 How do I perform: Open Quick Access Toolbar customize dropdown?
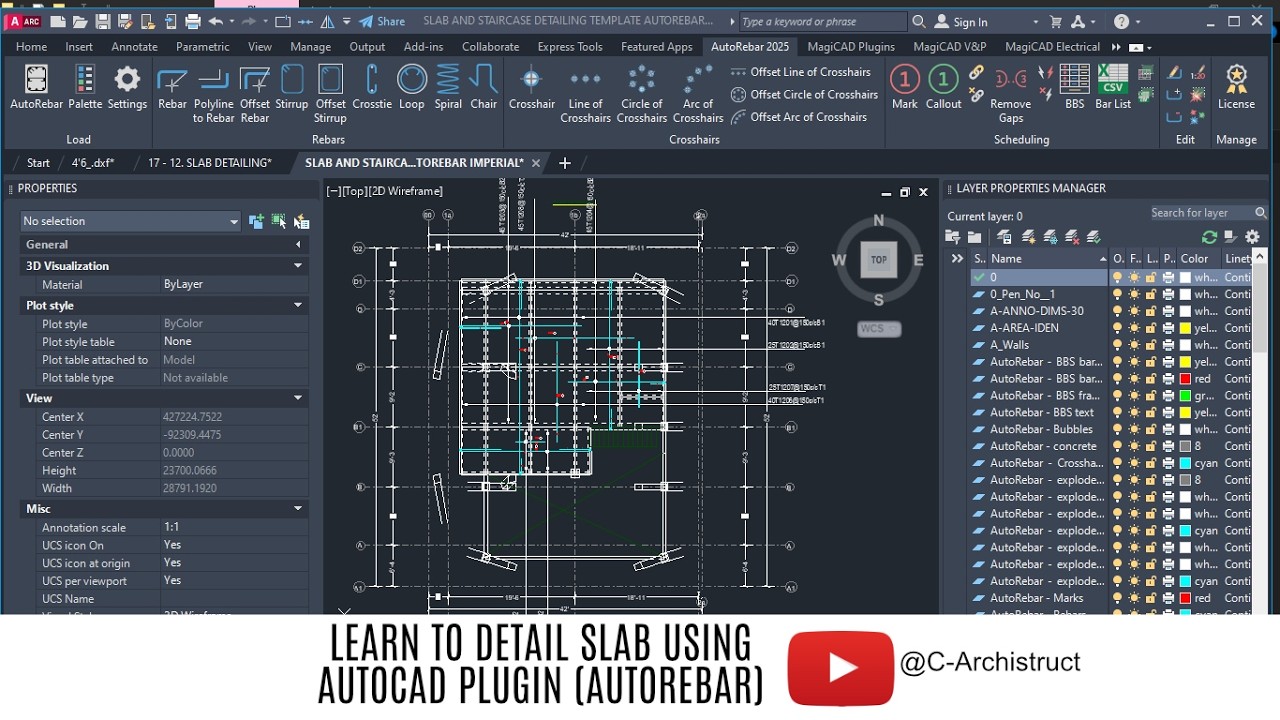coord(346,21)
